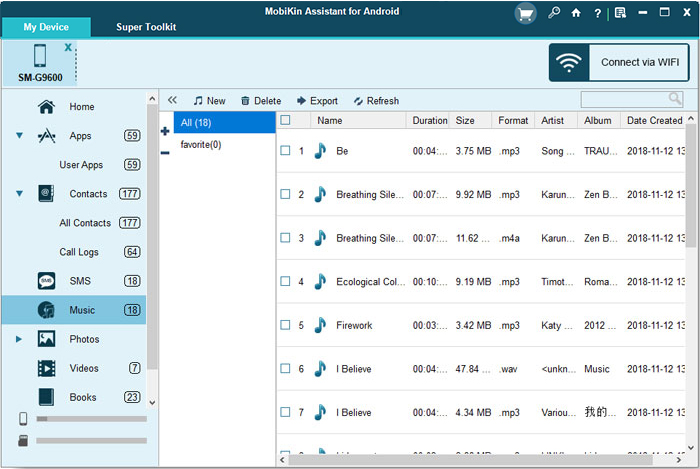The width and height of the screenshot is (700, 469).
Task: Open the feedback list icon in title bar
Action: [x=620, y=13]
